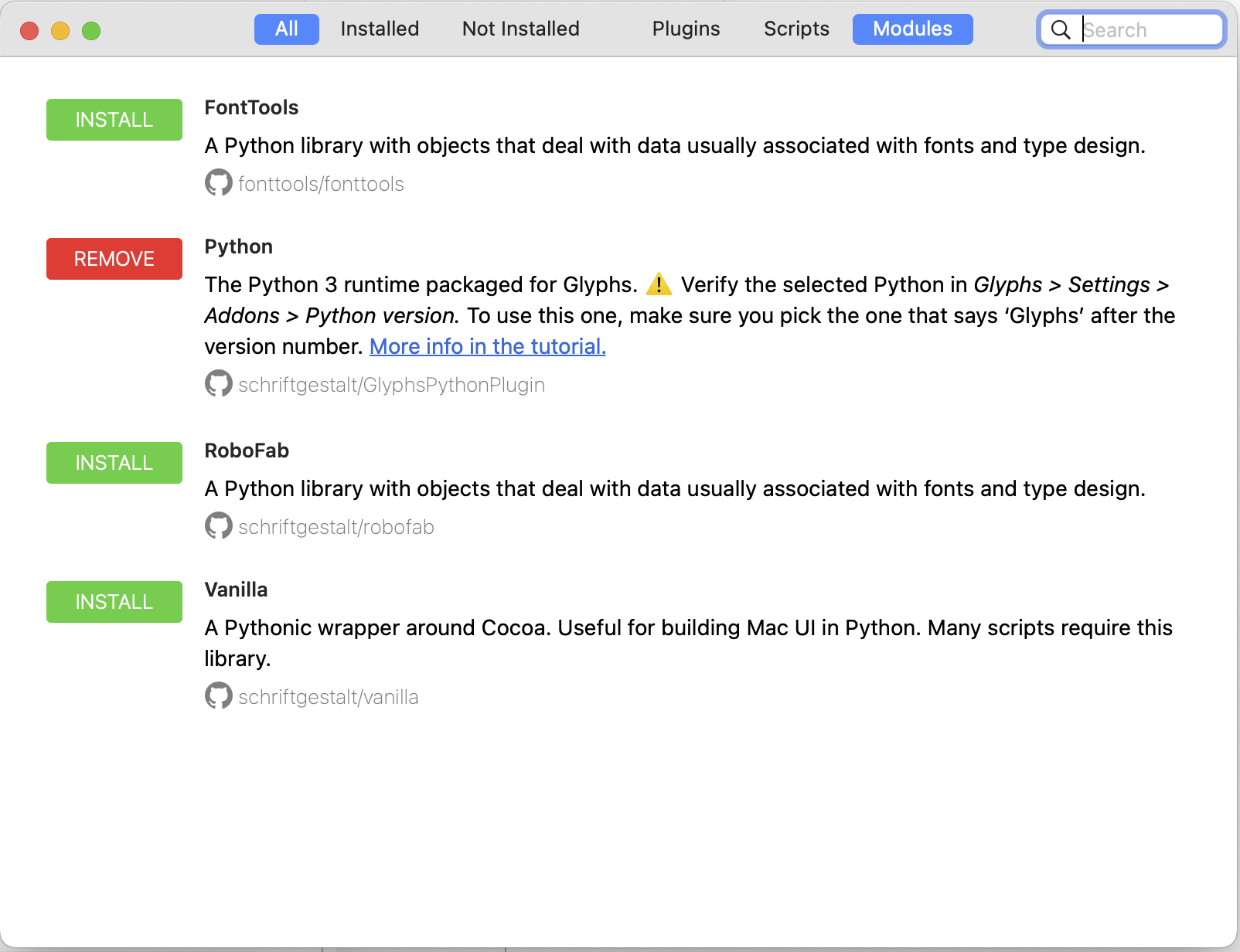This screenshot has width=1240, height=952.
Task: Remove the Python module
Action: tap(114, 259)
